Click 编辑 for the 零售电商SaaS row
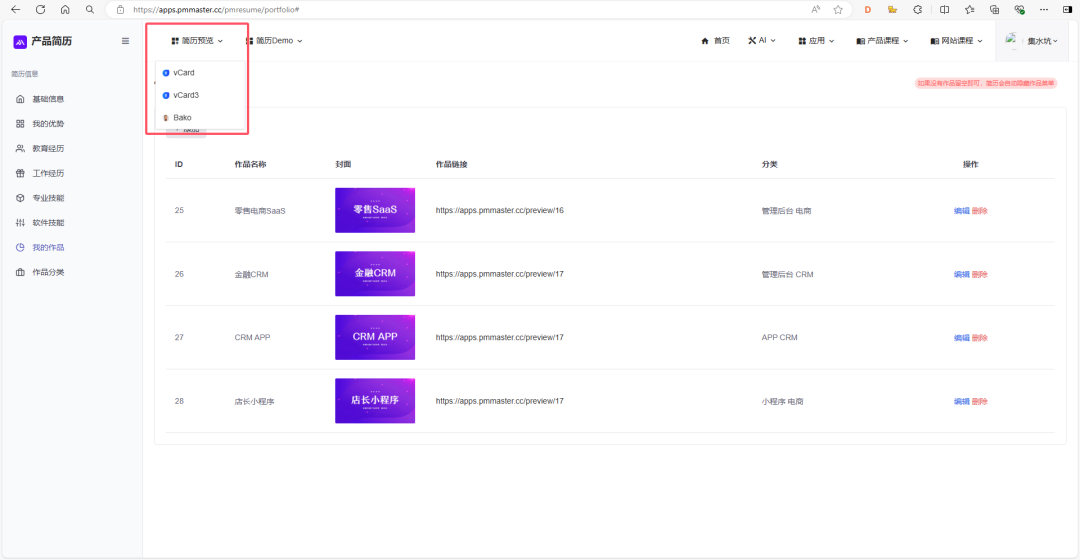This screenshot has width=1080, height=560. [962, 211]
